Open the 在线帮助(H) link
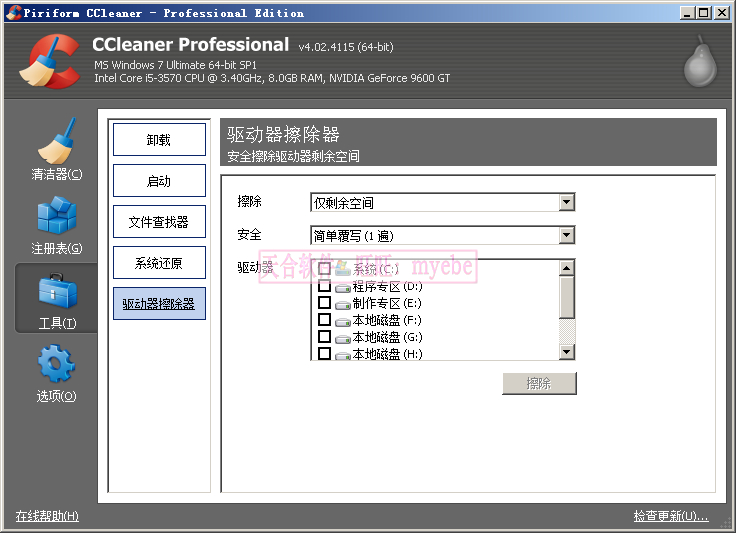 [x=47, y=516]
